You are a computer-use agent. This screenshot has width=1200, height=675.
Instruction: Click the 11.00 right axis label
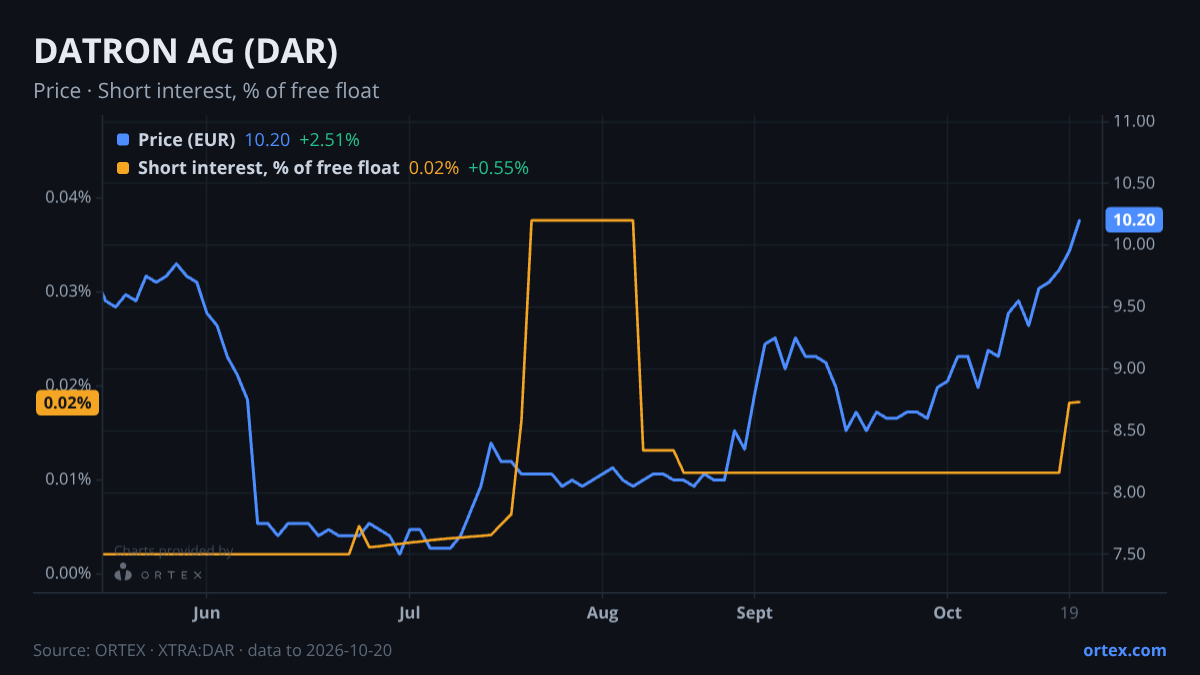(1134, 121)
